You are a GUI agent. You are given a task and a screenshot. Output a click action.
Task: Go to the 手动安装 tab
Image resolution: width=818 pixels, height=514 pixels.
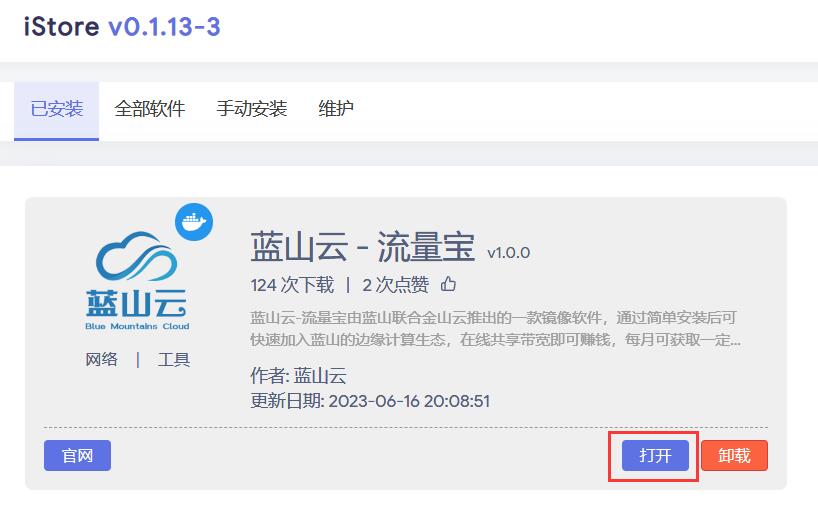pos(252,109)
